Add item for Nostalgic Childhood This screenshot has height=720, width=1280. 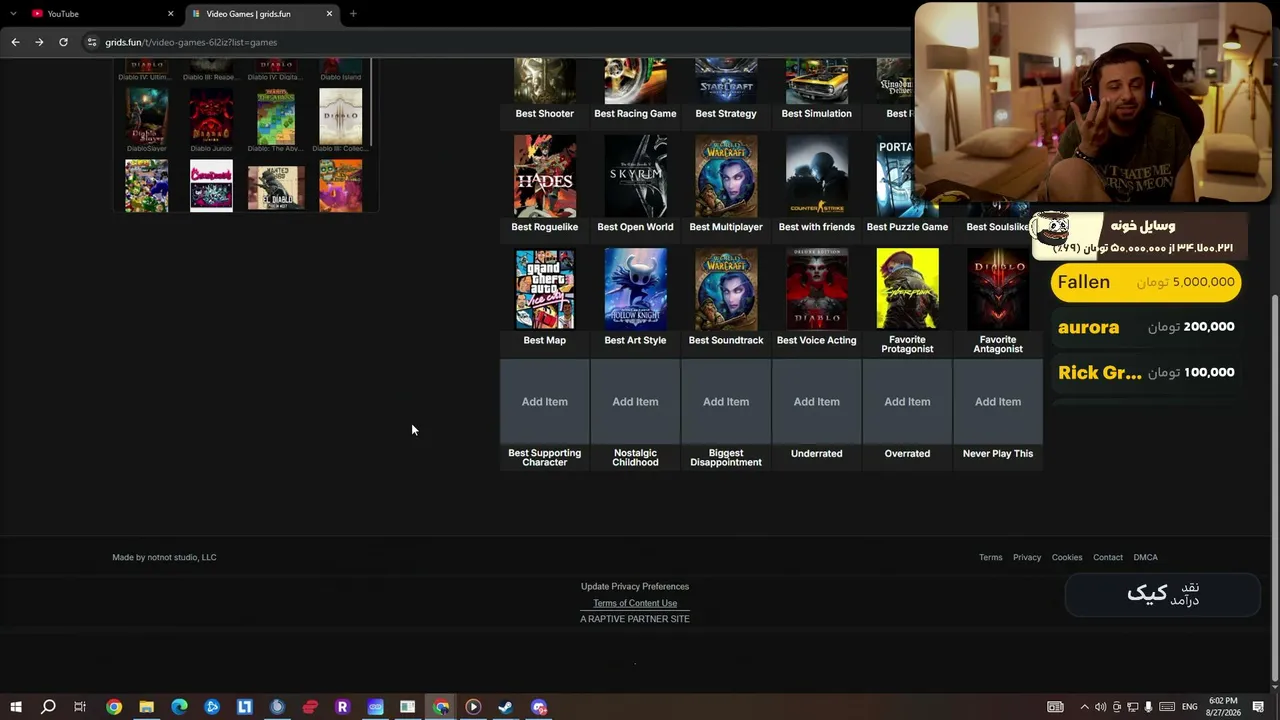point(635,402)
